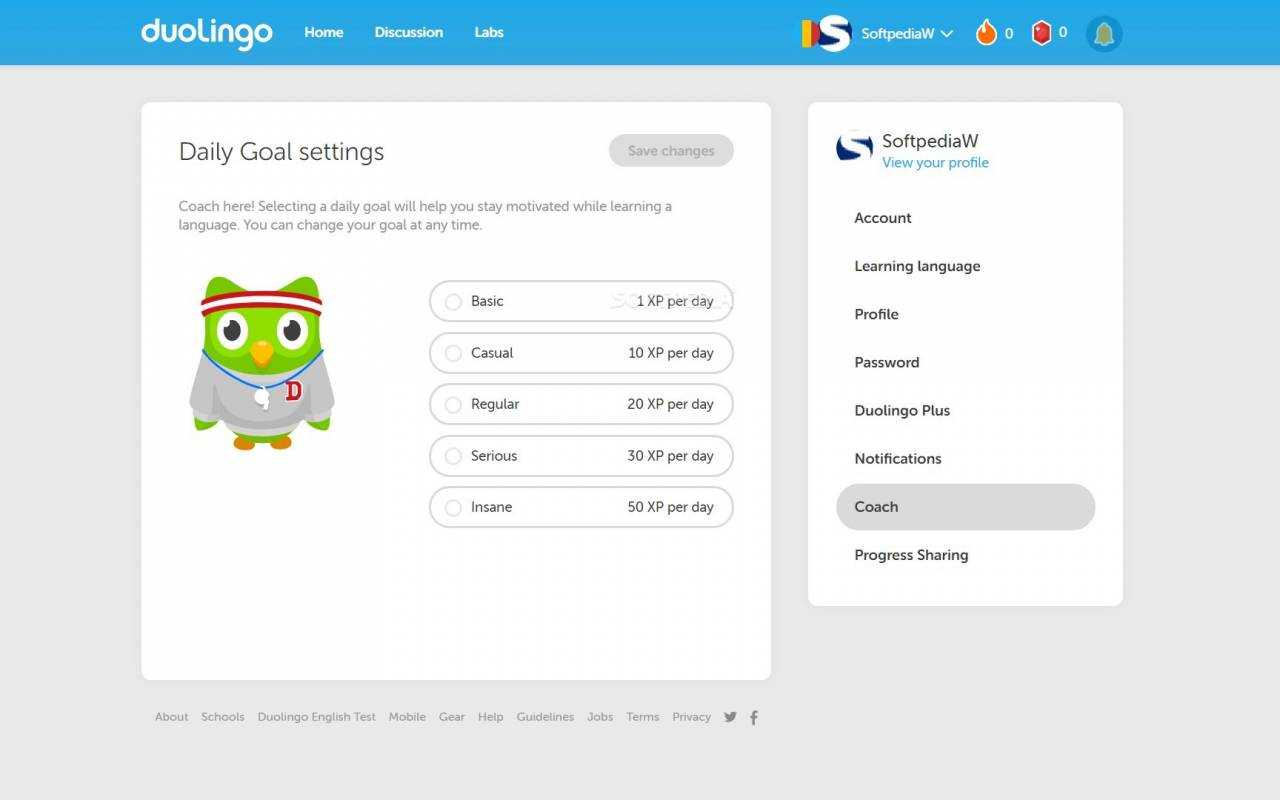
Task: Click the SoftpediaW avatar in the header
Action: pyautogui.click(x=833, y=34)
